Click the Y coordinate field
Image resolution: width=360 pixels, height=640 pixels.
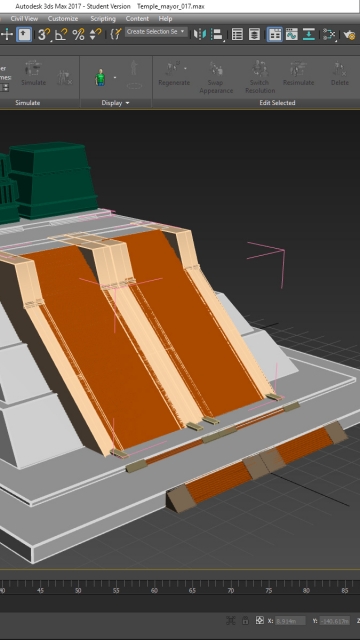pos(334,621)
